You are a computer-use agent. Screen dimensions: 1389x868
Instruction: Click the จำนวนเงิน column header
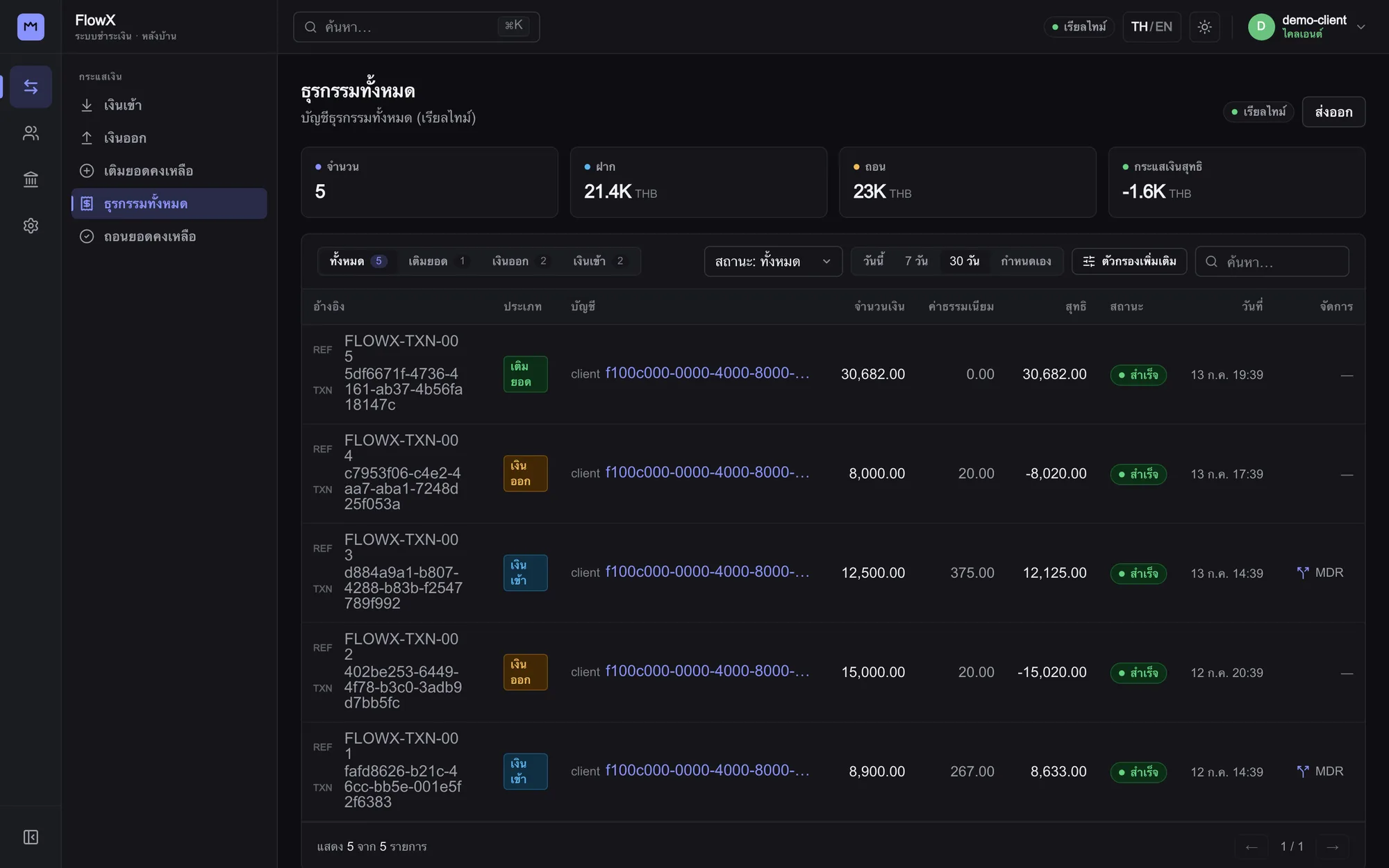click(x=879, y=307)
